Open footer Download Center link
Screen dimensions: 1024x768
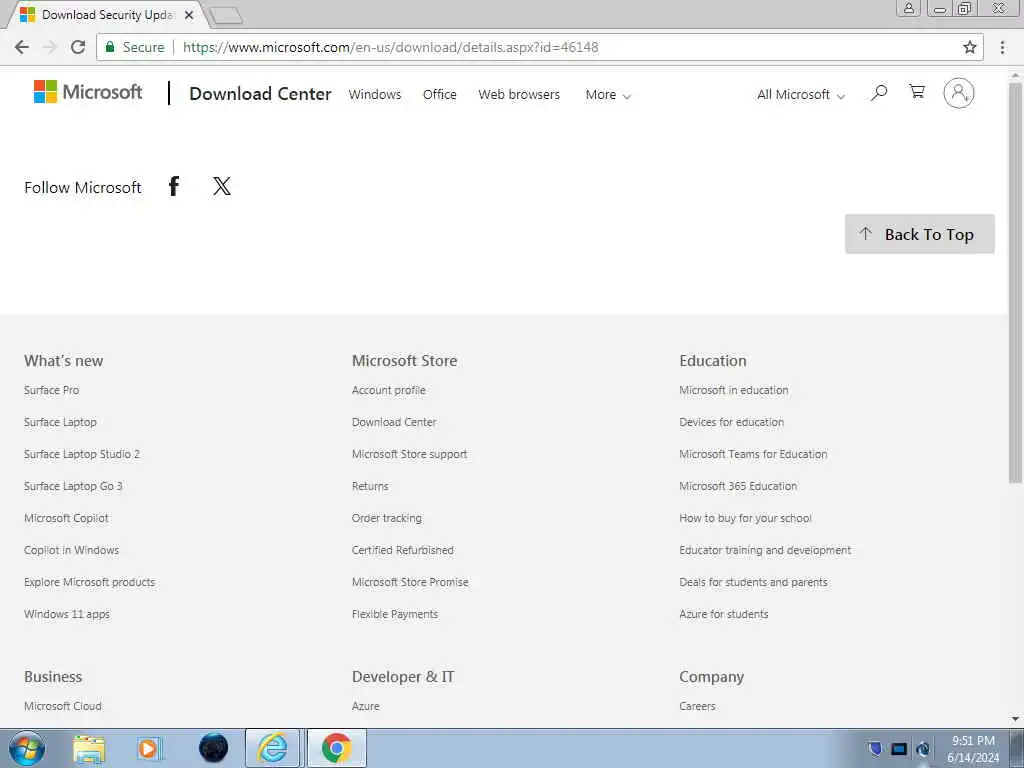pos(394,422)
